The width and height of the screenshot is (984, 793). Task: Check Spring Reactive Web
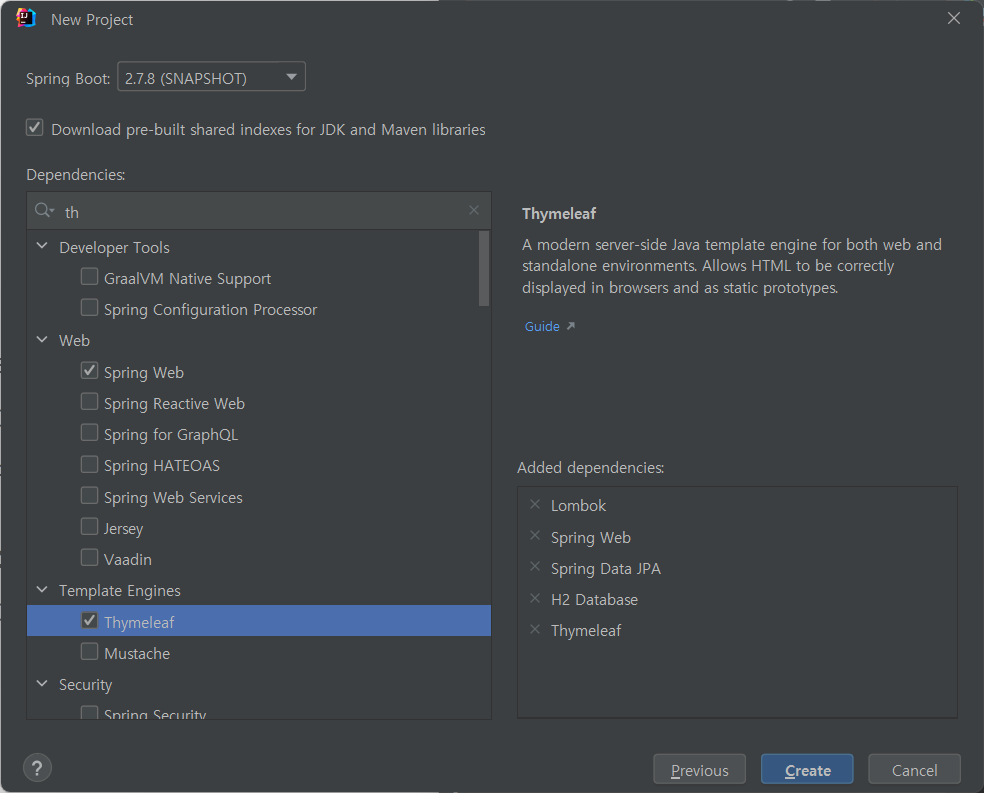coord(89,402)
